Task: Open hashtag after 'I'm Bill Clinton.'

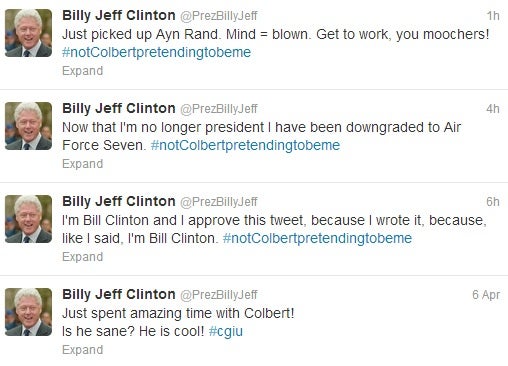Action: point(317,239)
